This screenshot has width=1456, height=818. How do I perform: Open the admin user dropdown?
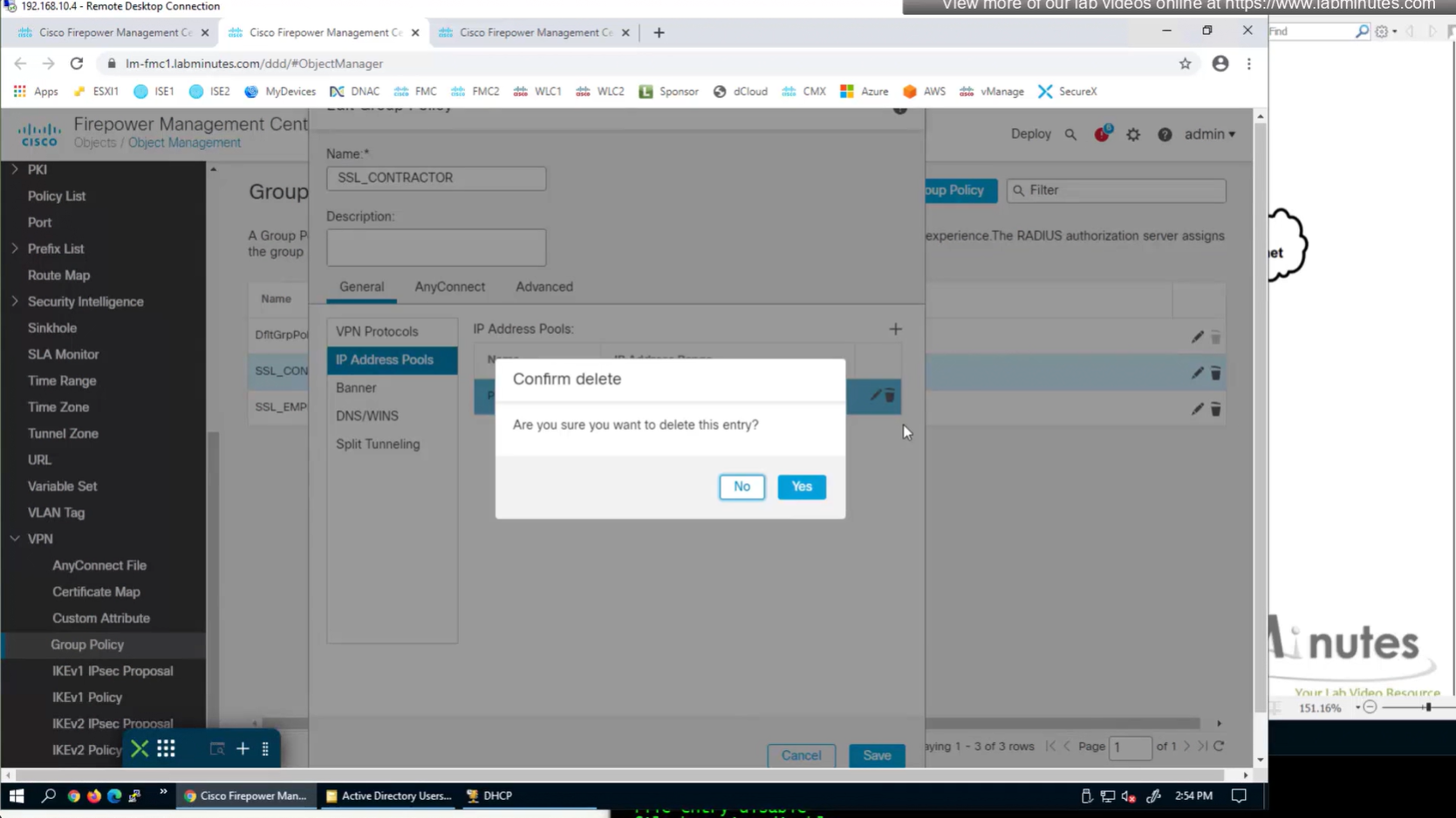(x=1209, y=134)
